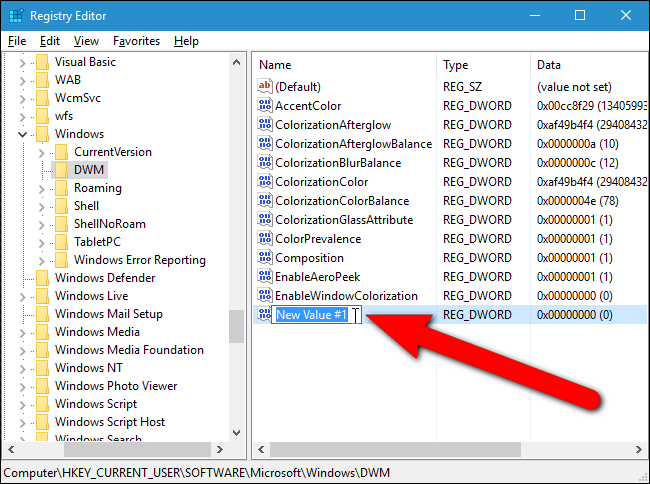This screenshot has height=484, width=650.
Task: Click the ColorizationBlurBalance data 0x0000000c (12)
Action: [577, 163]
